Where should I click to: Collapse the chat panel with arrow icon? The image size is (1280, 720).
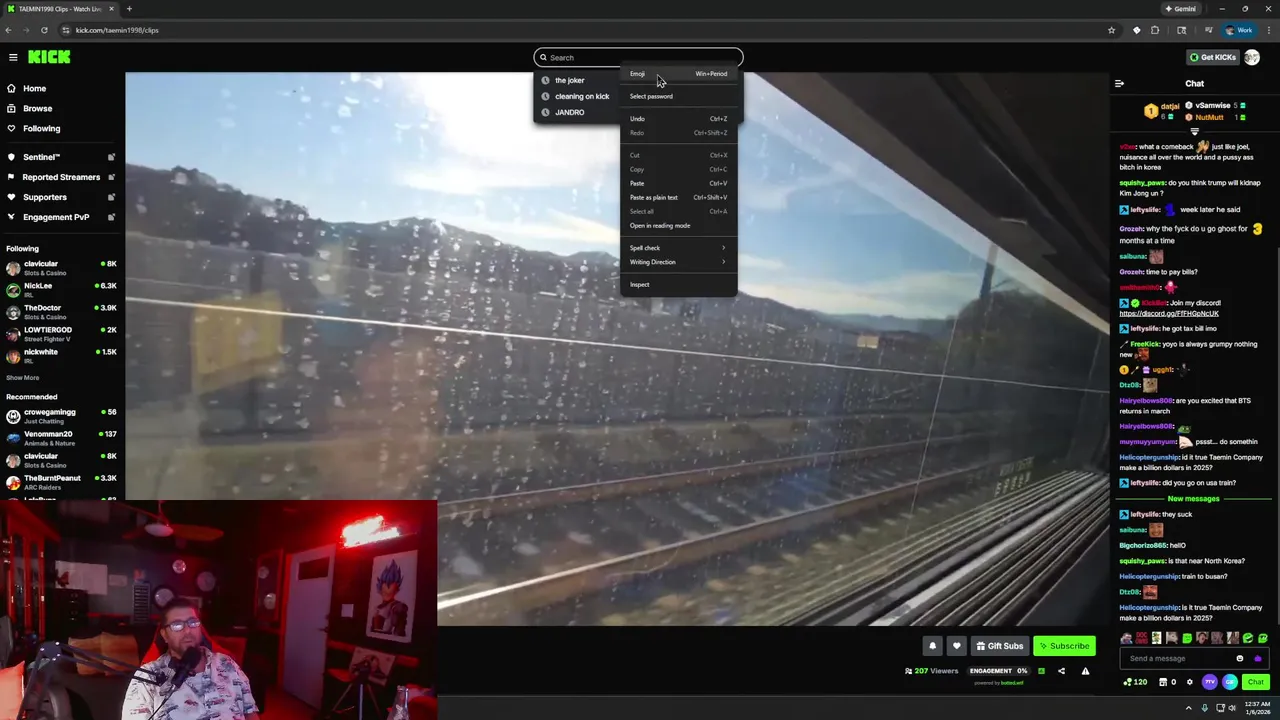click(1119, 84)
